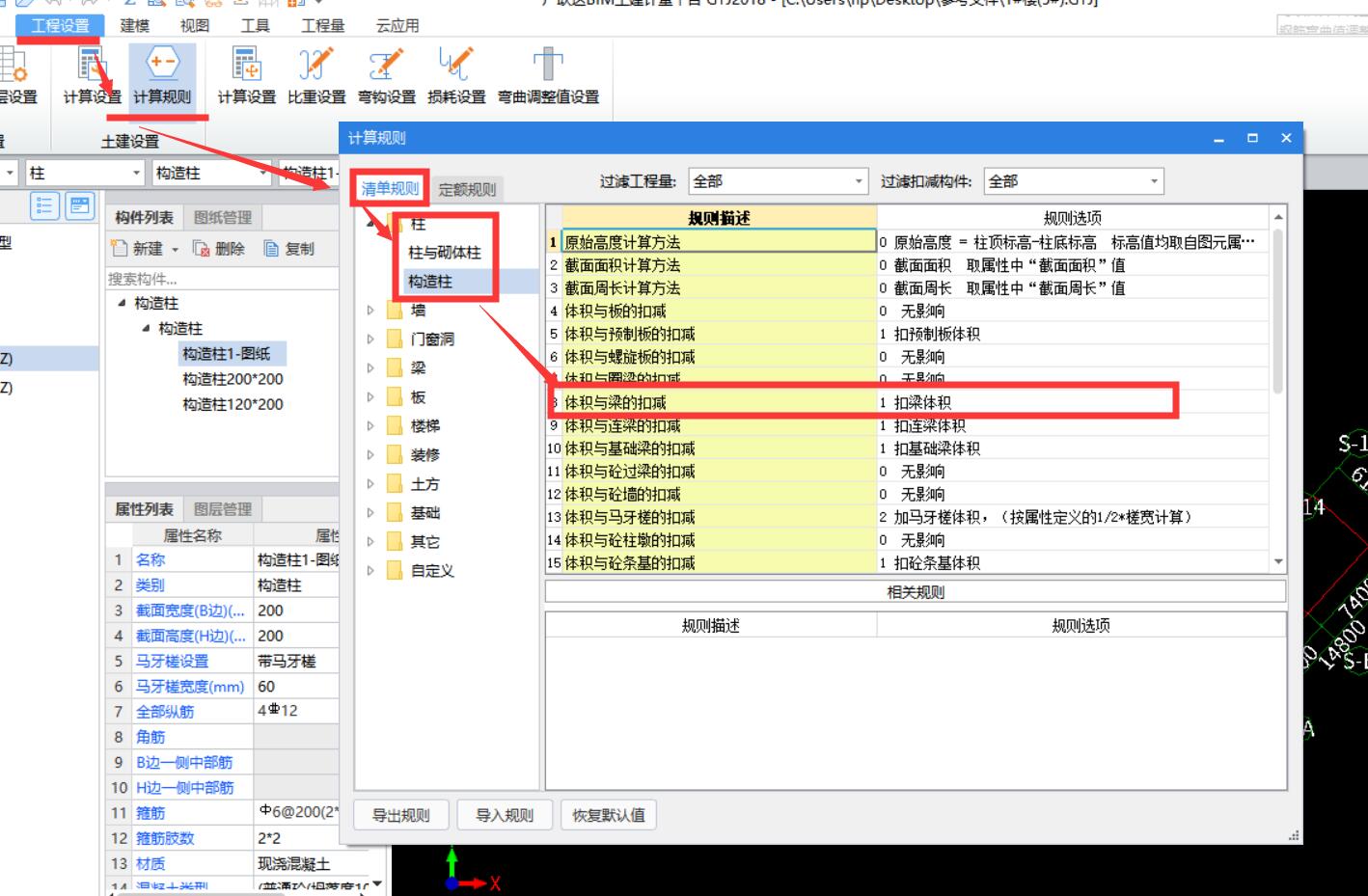
Task: Open 云应用 ribbon tab
Action: coord(397,26)
